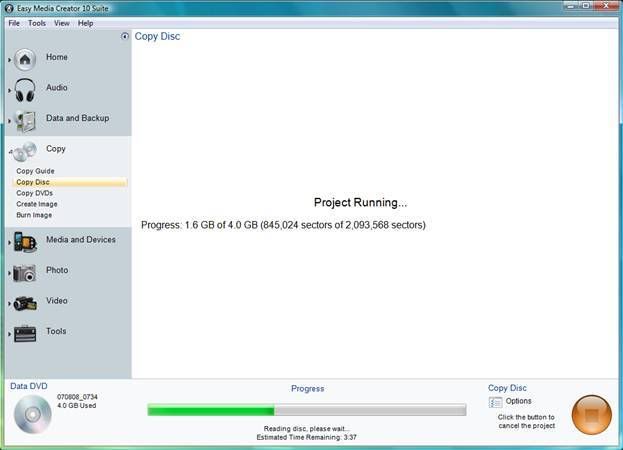Open the Tools menu in the menu bar
Image resolution: width=623 pixels, height=450 pixels.
click(37, 23)
